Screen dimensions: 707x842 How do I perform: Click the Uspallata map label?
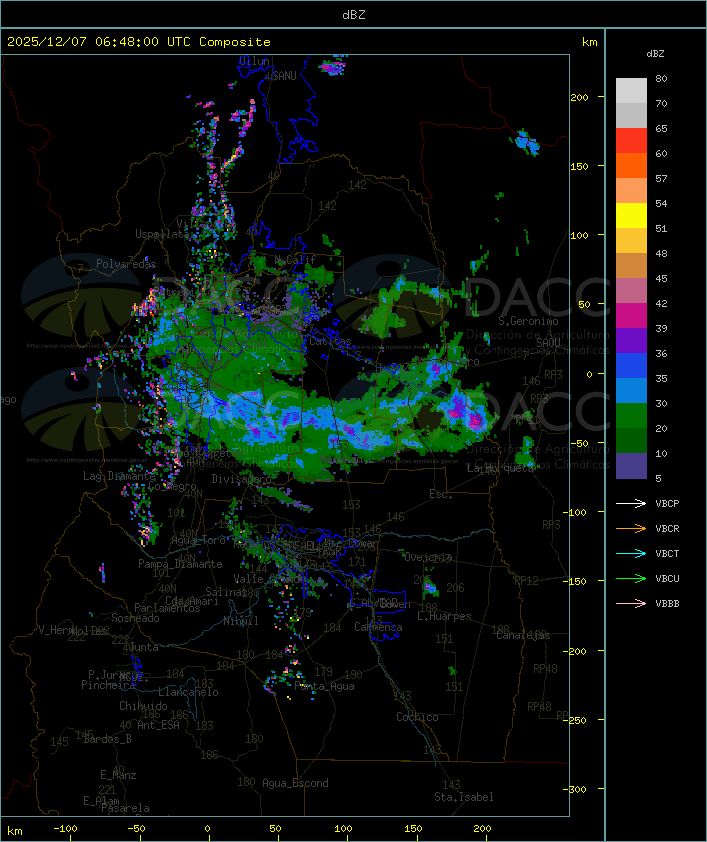[x=162, y=234]
